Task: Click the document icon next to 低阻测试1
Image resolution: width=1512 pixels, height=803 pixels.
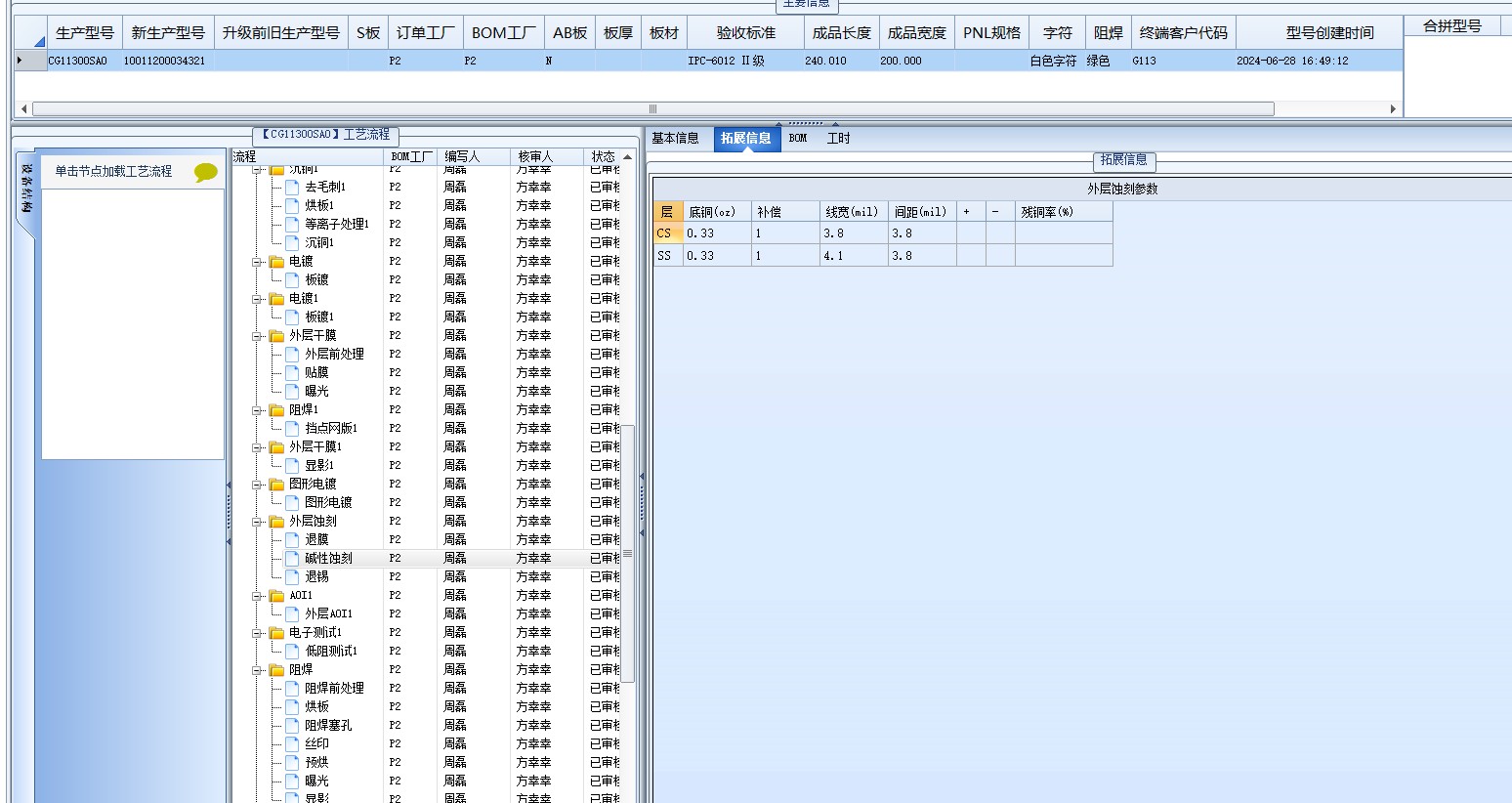Action: 292,651
